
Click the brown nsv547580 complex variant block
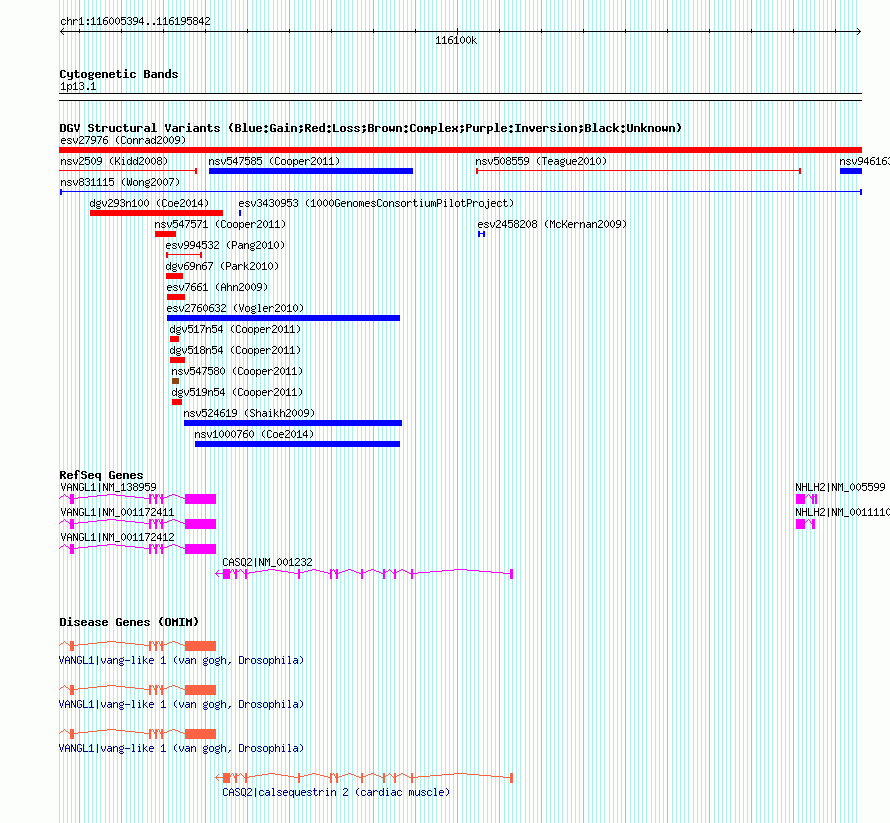click(x=175, y=381)
